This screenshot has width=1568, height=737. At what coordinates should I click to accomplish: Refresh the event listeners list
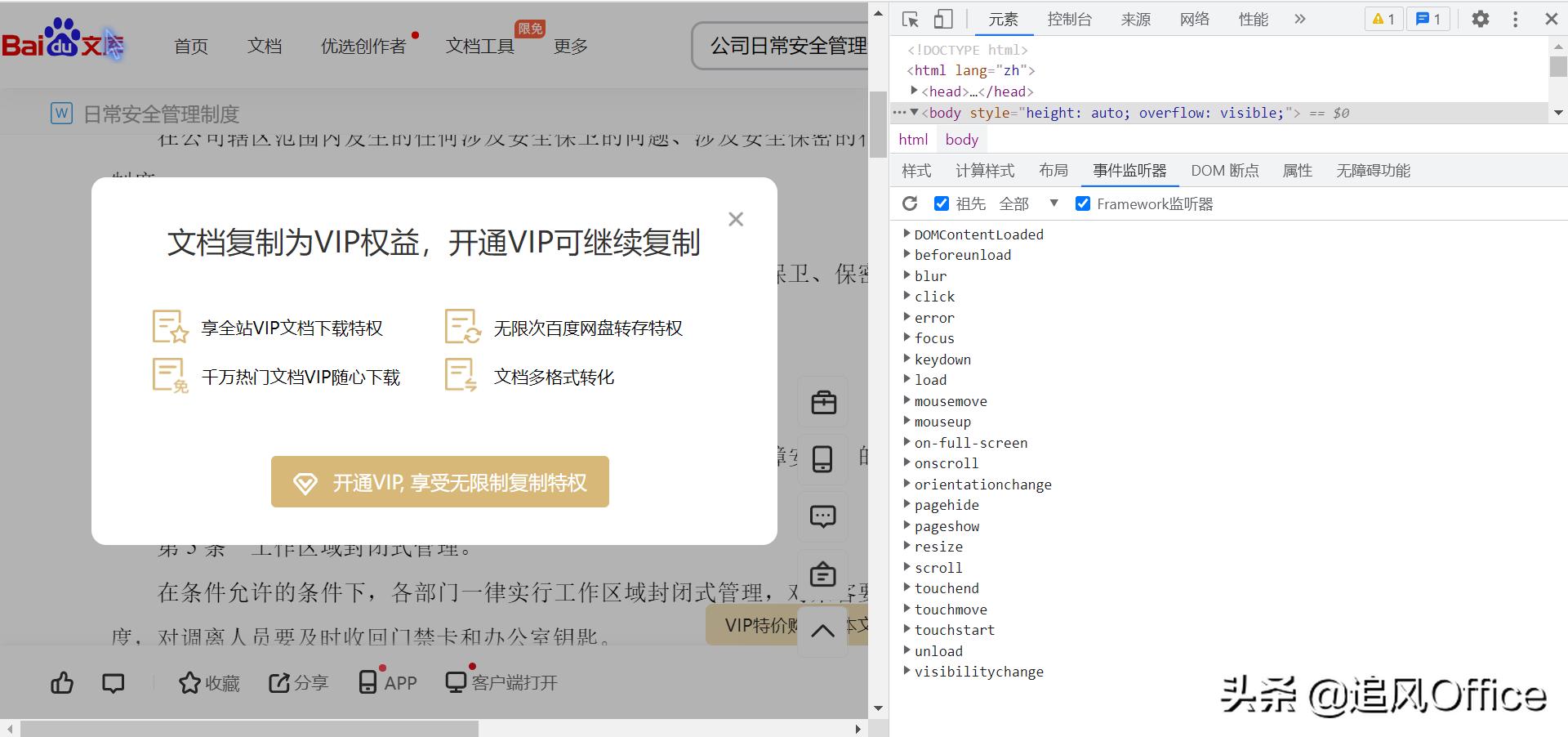tap(910, 203)
